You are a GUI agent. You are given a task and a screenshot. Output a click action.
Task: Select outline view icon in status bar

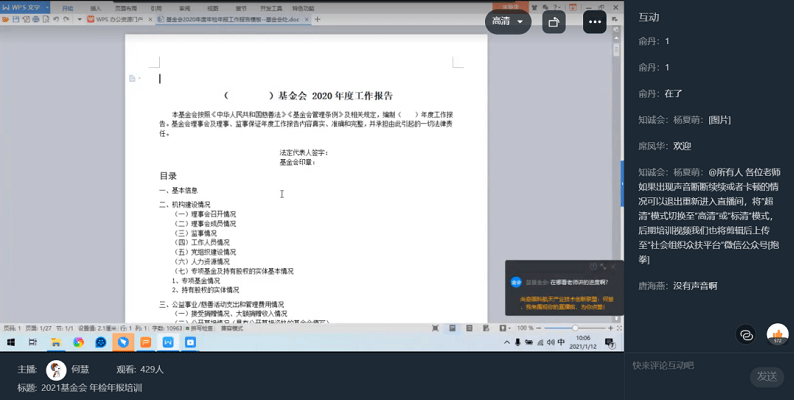click(469, 328)
